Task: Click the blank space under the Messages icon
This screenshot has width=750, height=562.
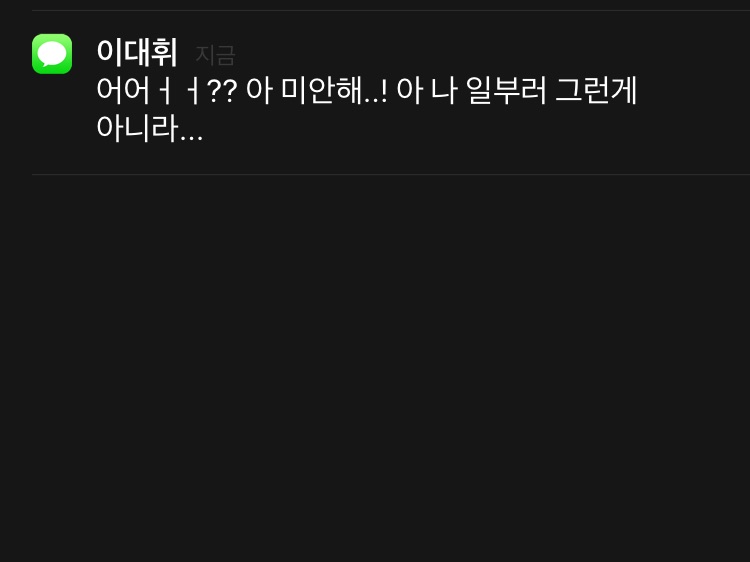Action: (52, 122)
